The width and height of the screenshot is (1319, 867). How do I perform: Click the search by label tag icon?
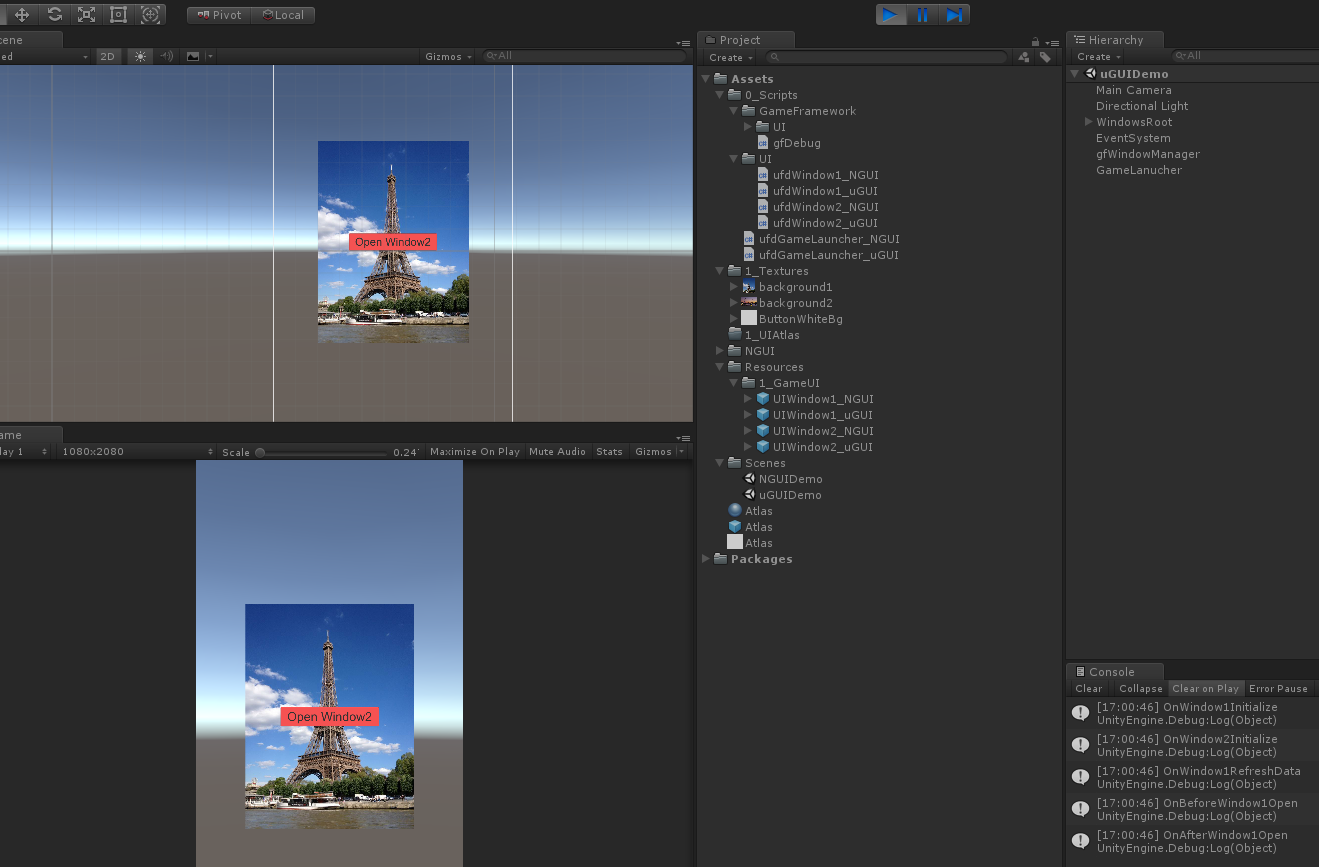[x=1045, y=58]
